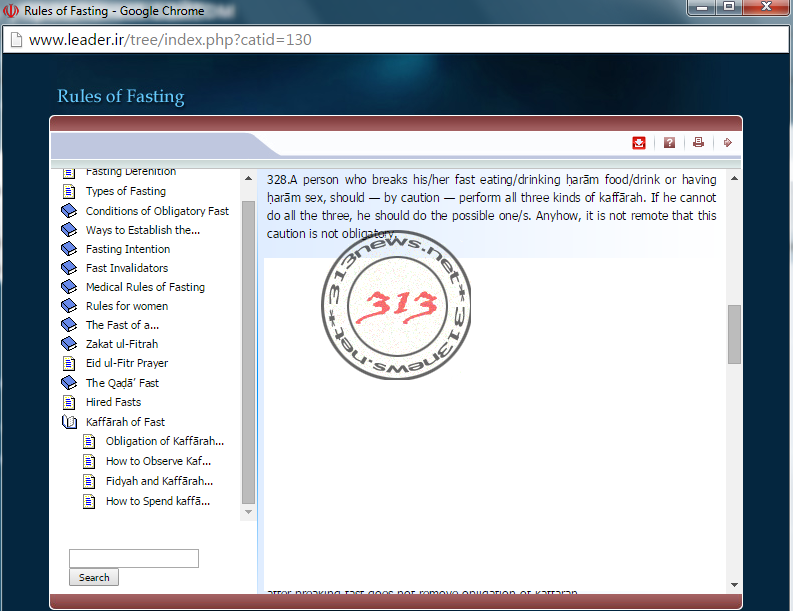Open How to Observe Kaf... subtopic
The height and width of the screenshot is (611, 793).
click(158, 461)
